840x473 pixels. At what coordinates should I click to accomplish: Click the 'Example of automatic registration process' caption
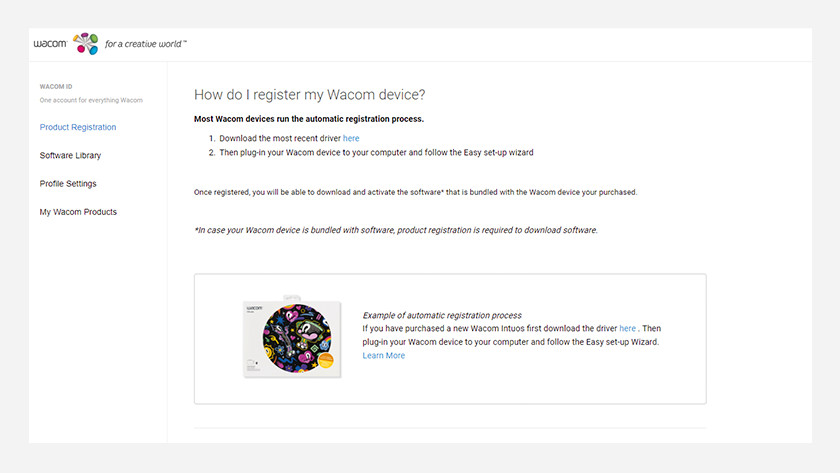coord(442,315)
